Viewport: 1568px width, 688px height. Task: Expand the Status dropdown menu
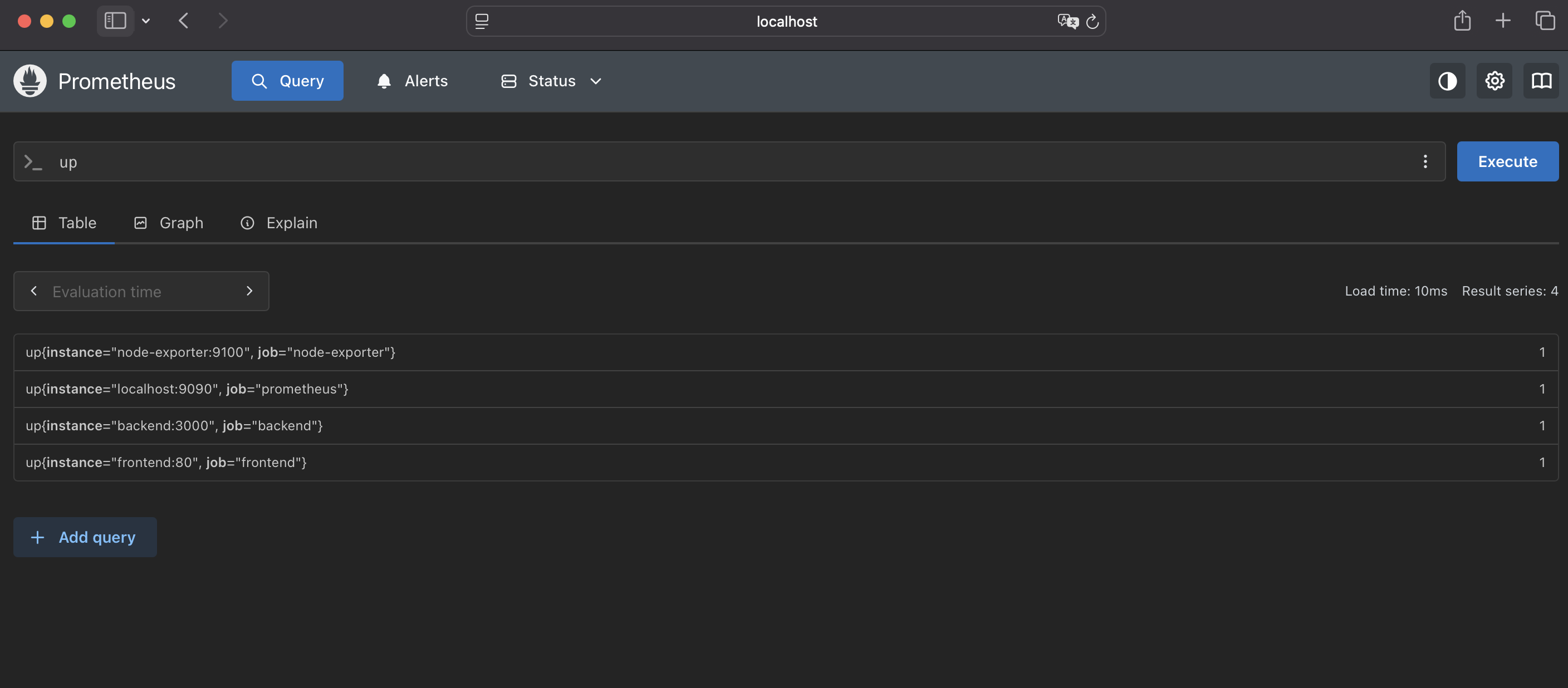pyautogui.click(x=551, y=81)
